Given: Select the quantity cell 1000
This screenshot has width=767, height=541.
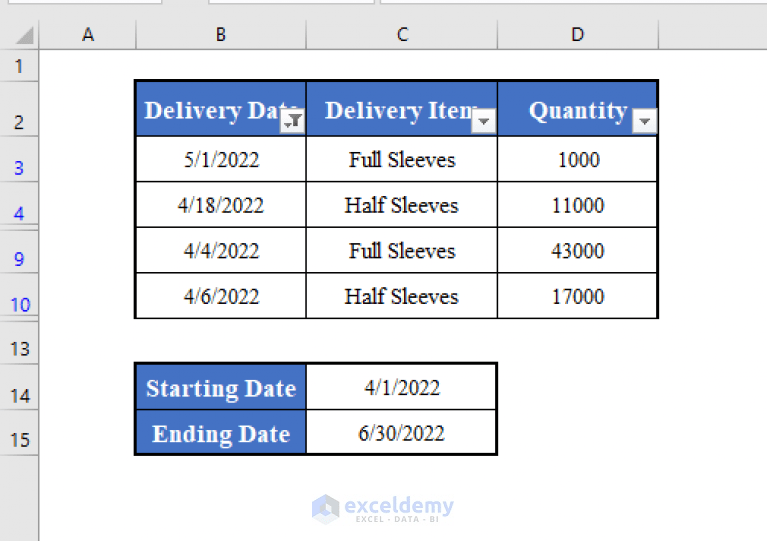Looking at the screenshot, I should tap(578, 159).
